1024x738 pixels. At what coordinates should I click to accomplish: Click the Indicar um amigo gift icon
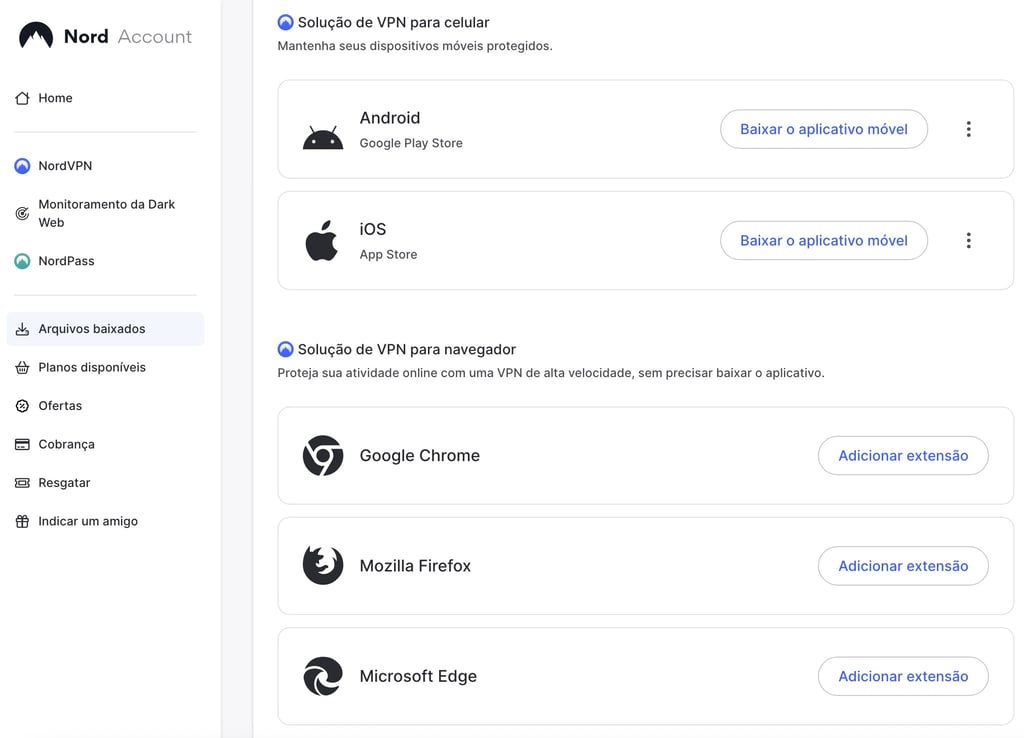(22, 521)
